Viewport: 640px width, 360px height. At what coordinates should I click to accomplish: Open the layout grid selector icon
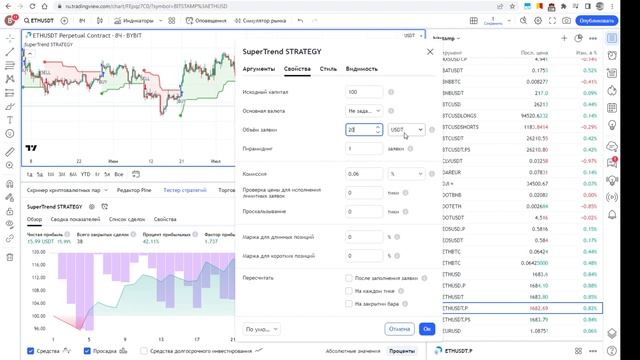tap(473, 20)
